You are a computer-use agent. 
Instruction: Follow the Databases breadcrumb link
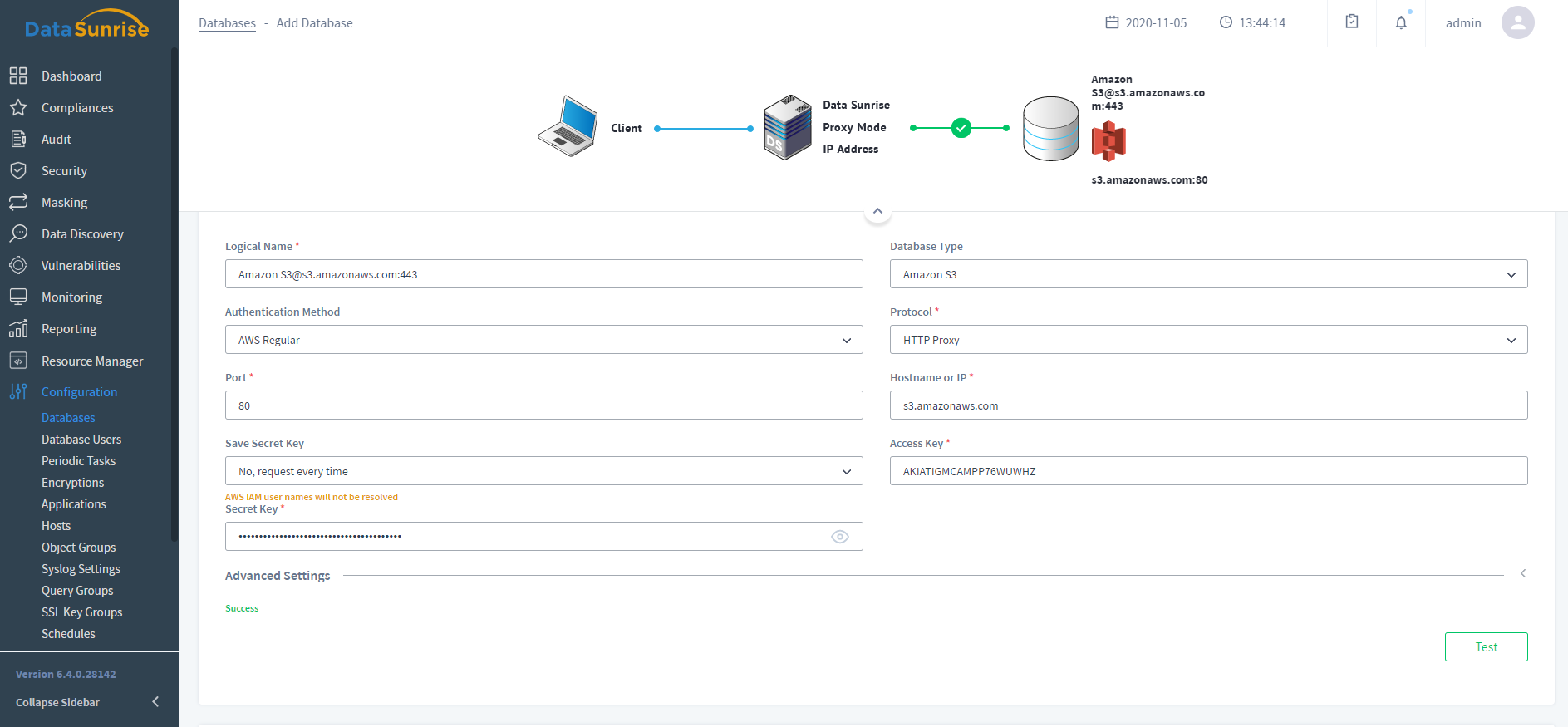tap(227, 23)
